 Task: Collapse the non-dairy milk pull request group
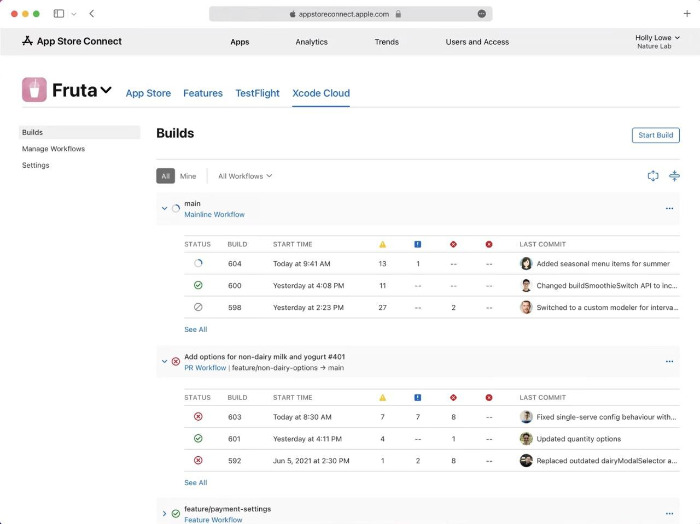coord(164,362)
